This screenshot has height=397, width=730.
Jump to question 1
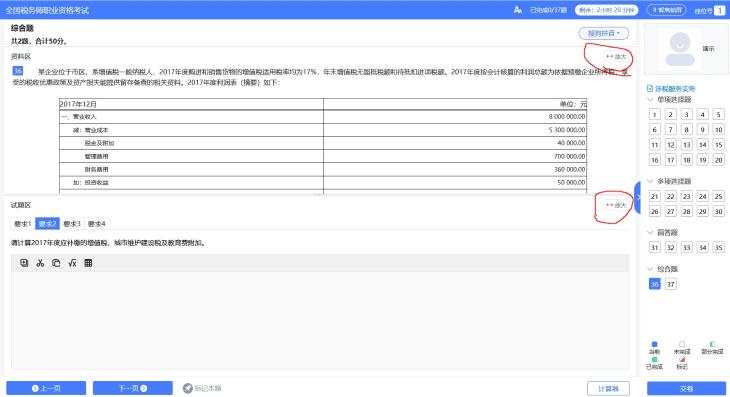click(655, 114)
